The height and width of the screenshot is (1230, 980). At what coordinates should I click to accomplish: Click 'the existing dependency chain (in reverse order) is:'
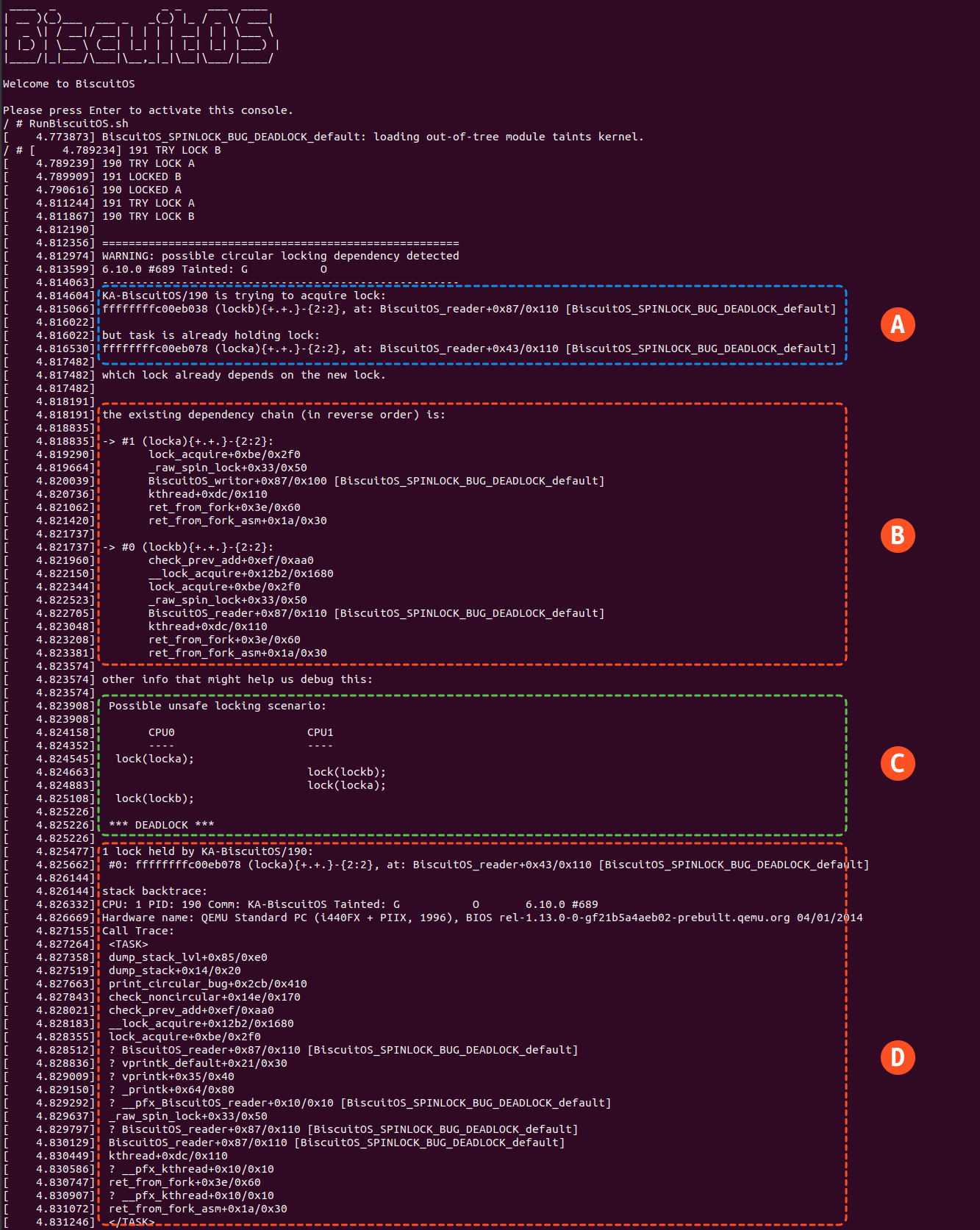(x=273, y=415)
